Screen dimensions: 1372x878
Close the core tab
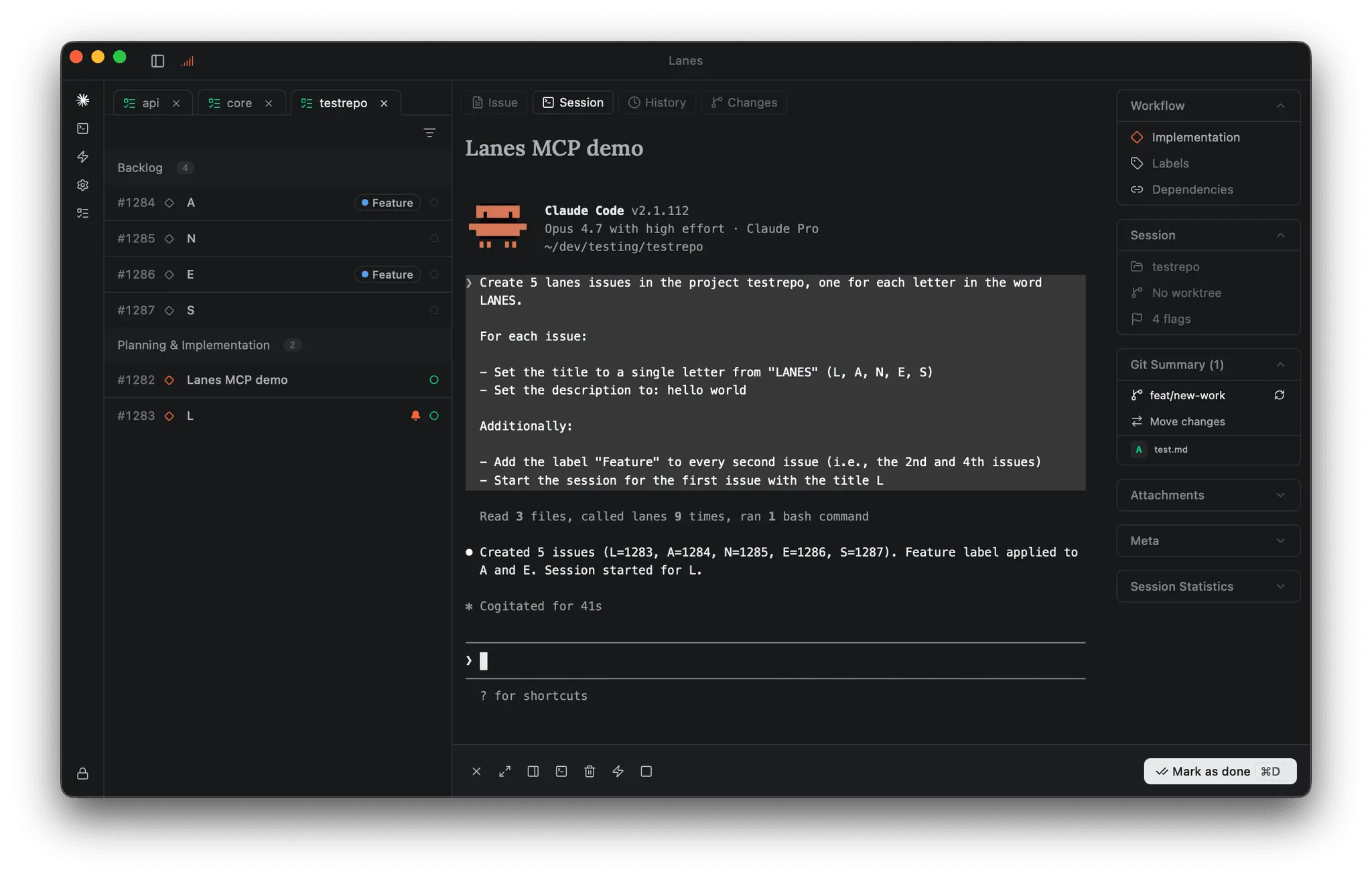(x=269, y=103)
